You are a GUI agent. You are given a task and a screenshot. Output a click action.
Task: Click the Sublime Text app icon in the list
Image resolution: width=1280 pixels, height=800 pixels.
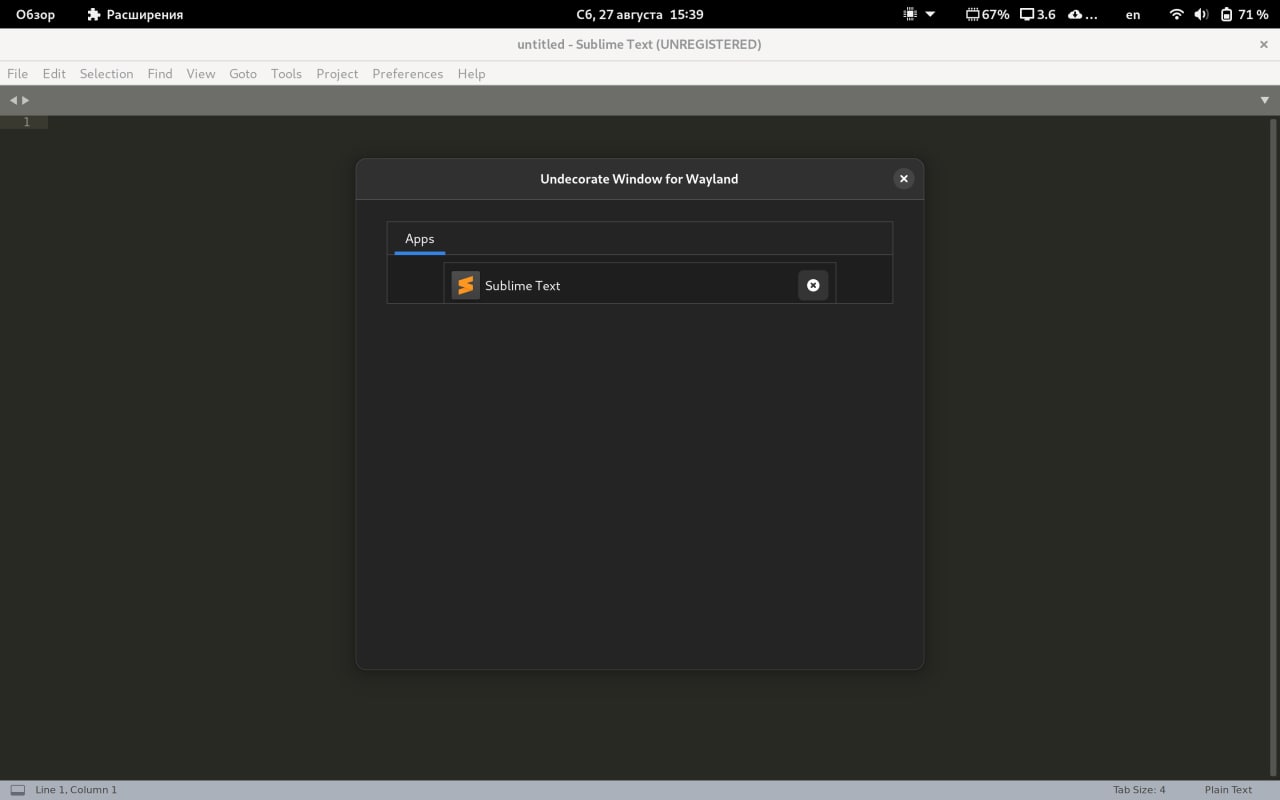pos(465,285)
